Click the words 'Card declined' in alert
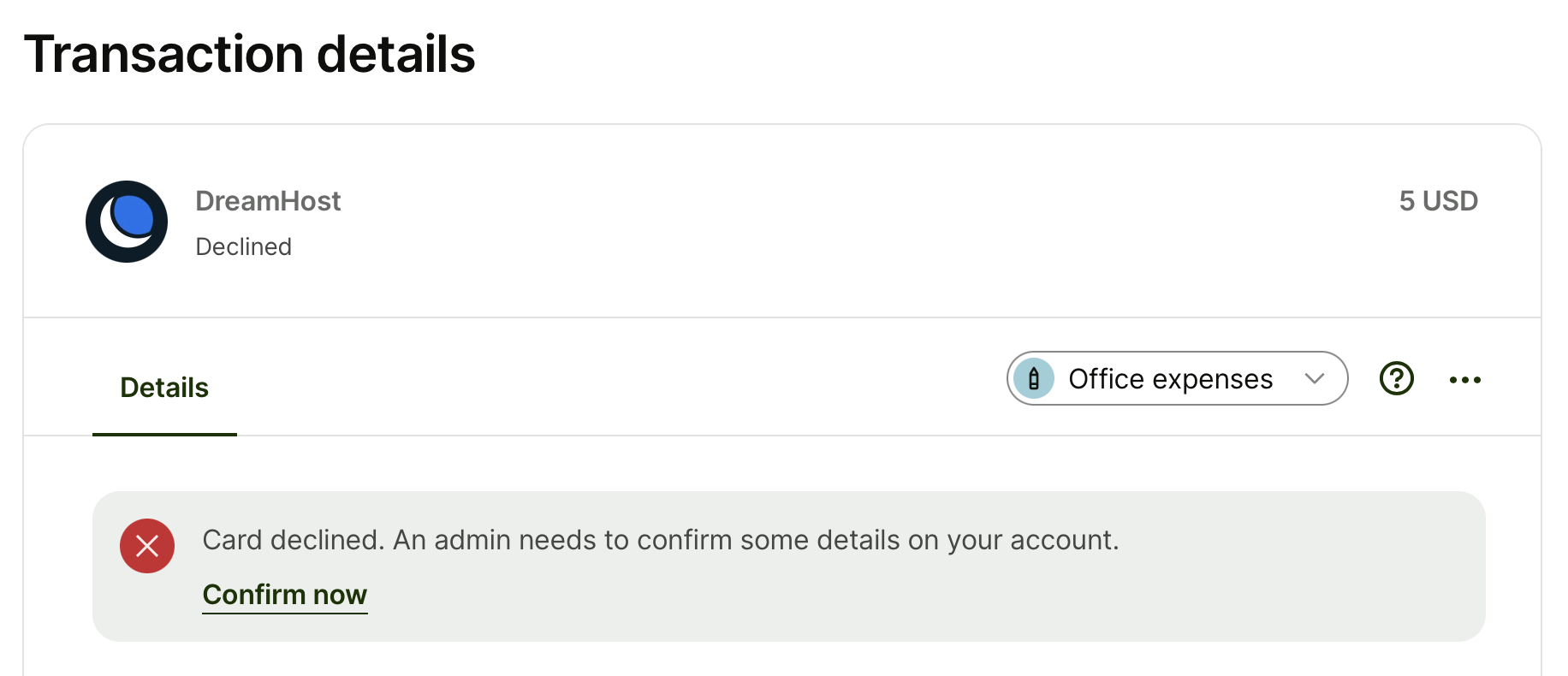The width and height of the screenshot is (1568, 676). coord(294,540)
